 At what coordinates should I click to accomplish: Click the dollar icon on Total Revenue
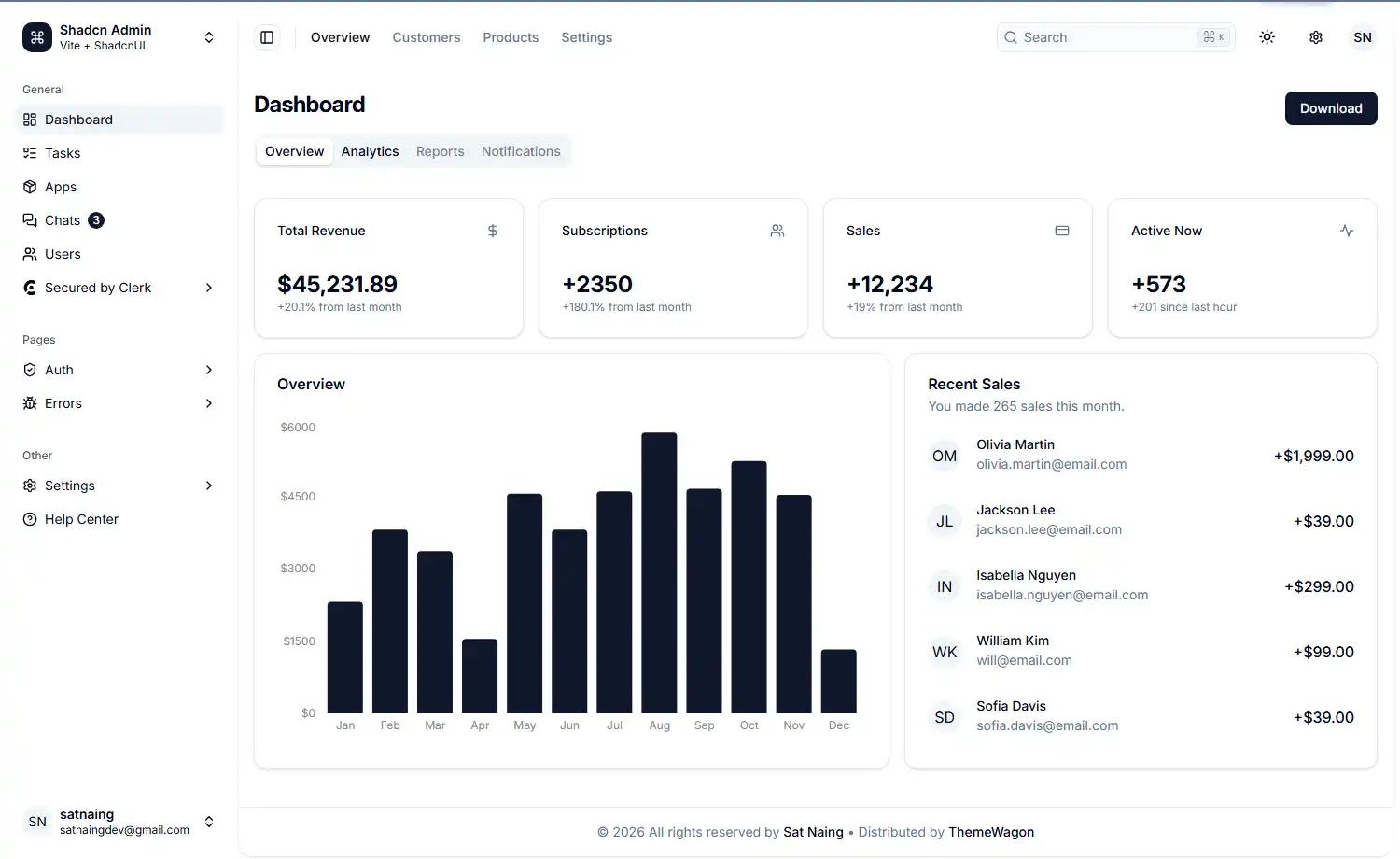(493, 231)
